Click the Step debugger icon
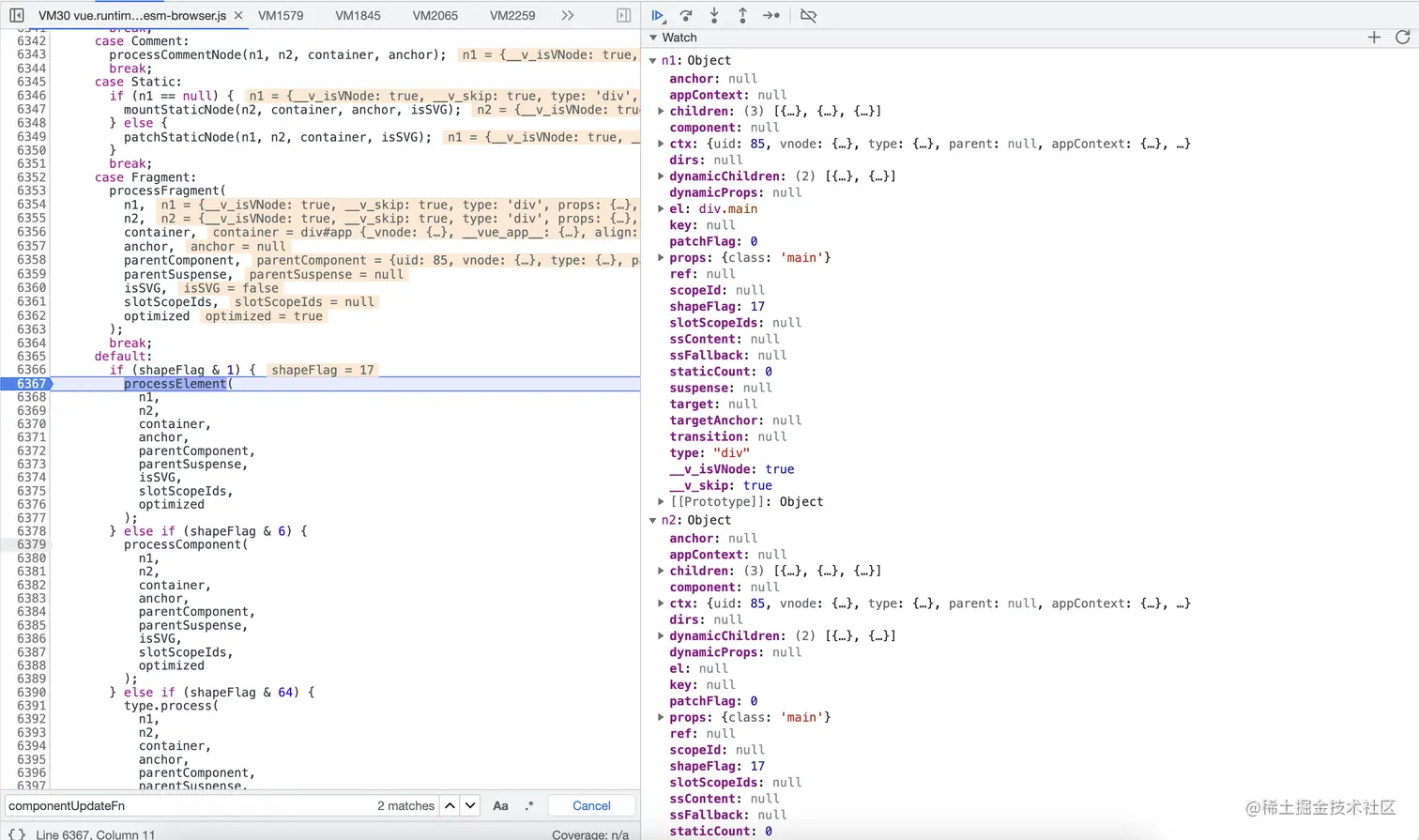 [771, 15]
